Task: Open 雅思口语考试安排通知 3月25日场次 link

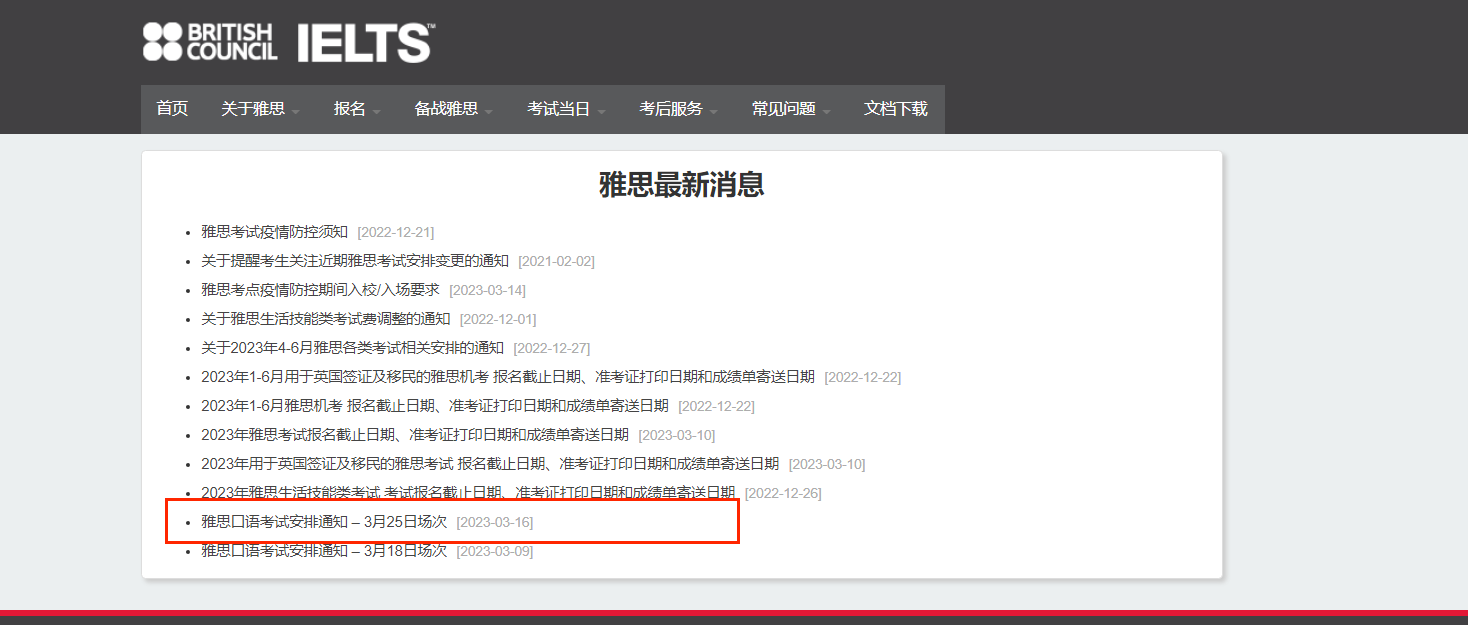Action: 324,522
